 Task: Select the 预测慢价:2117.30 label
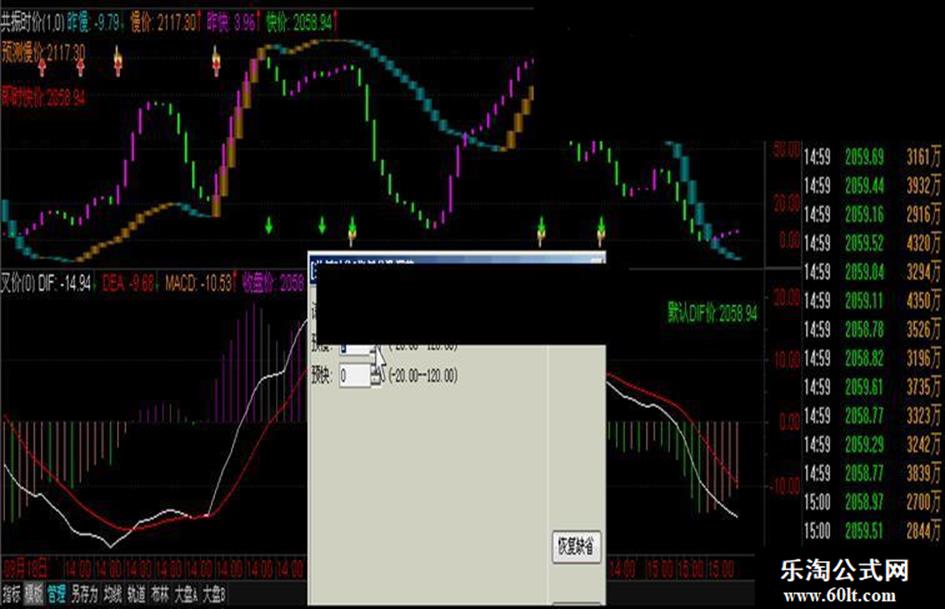43,52
